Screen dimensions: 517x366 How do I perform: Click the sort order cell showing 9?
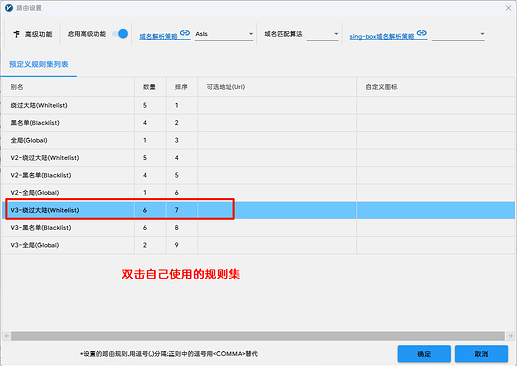pos(182,245)
